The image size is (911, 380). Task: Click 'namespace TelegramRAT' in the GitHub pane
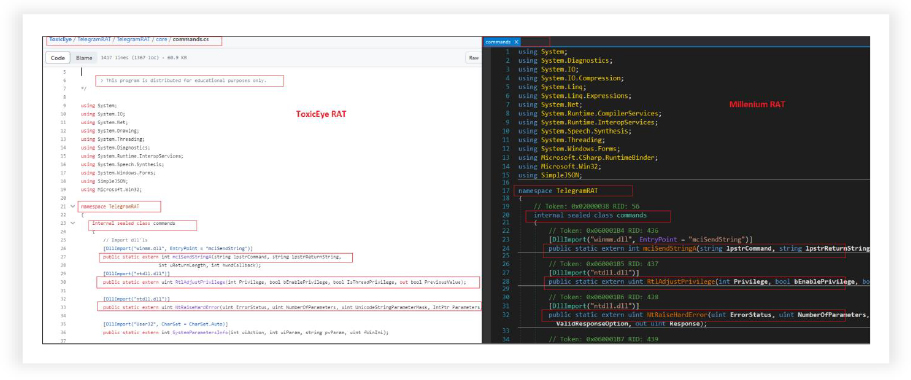point(110,206)
